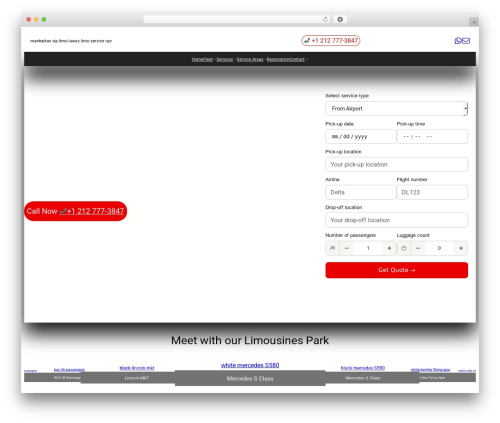Click the 'Number of passengers' label
The width and height of the screenshot is (500, 423).
click(351, 235)
